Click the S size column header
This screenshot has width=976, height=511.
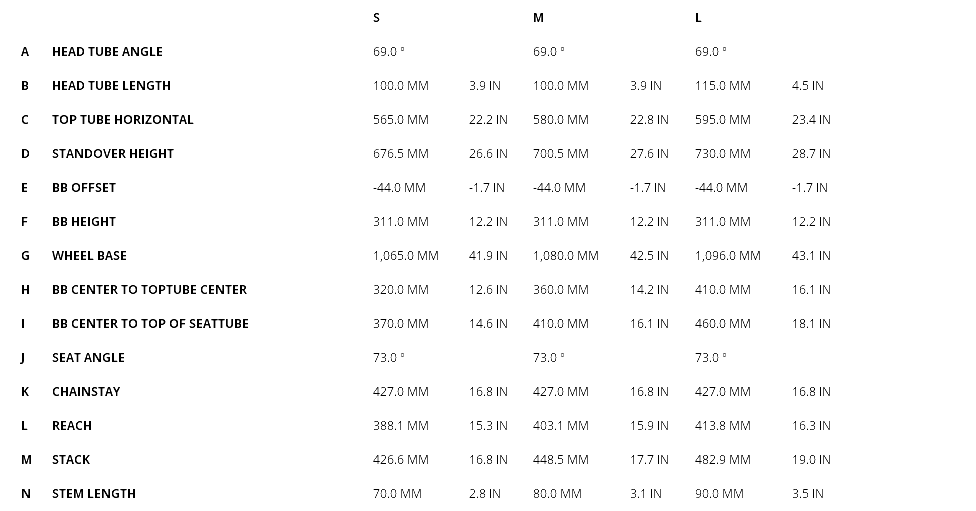376,18
